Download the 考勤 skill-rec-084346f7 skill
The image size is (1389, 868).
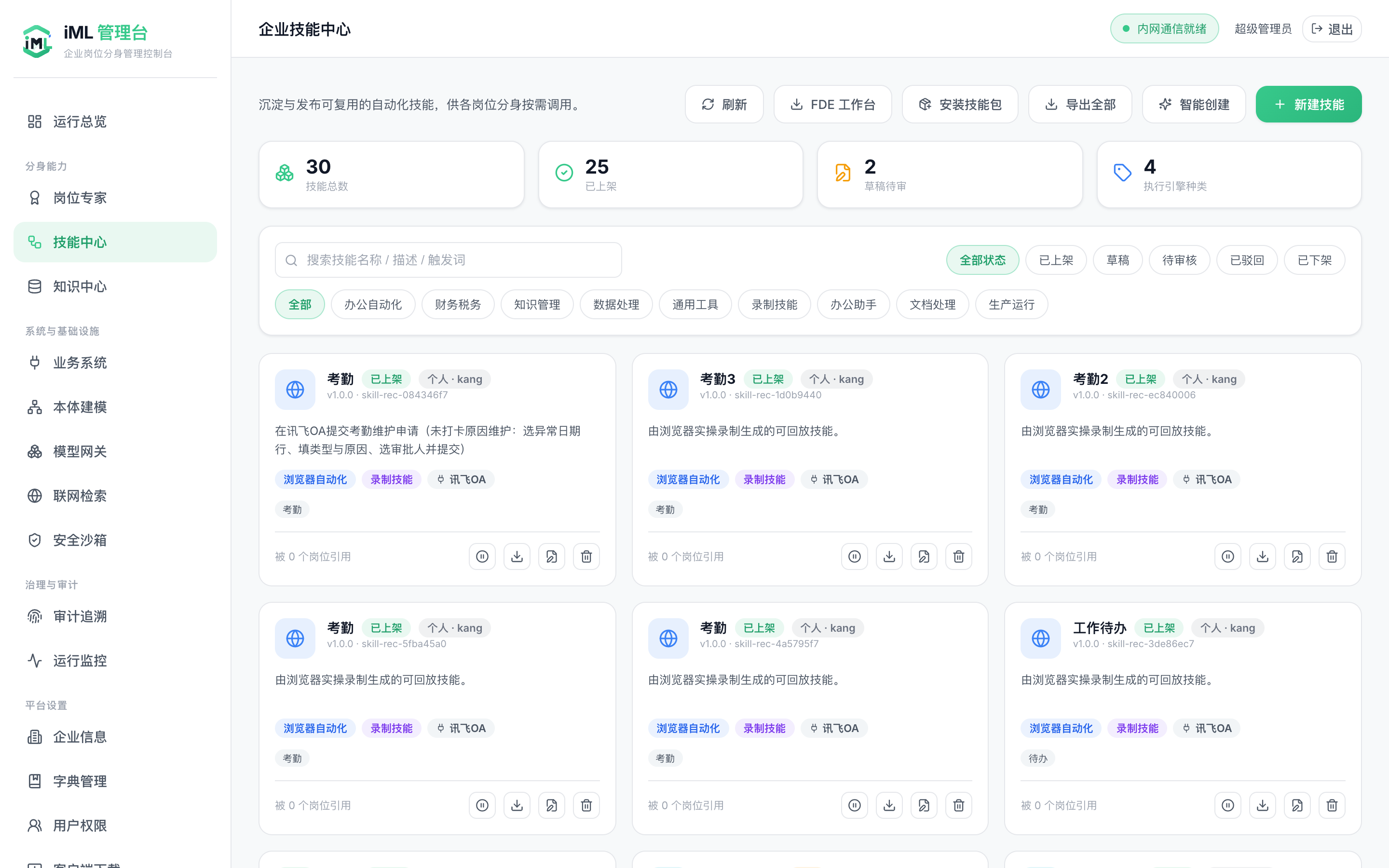(x=517, y=556)
